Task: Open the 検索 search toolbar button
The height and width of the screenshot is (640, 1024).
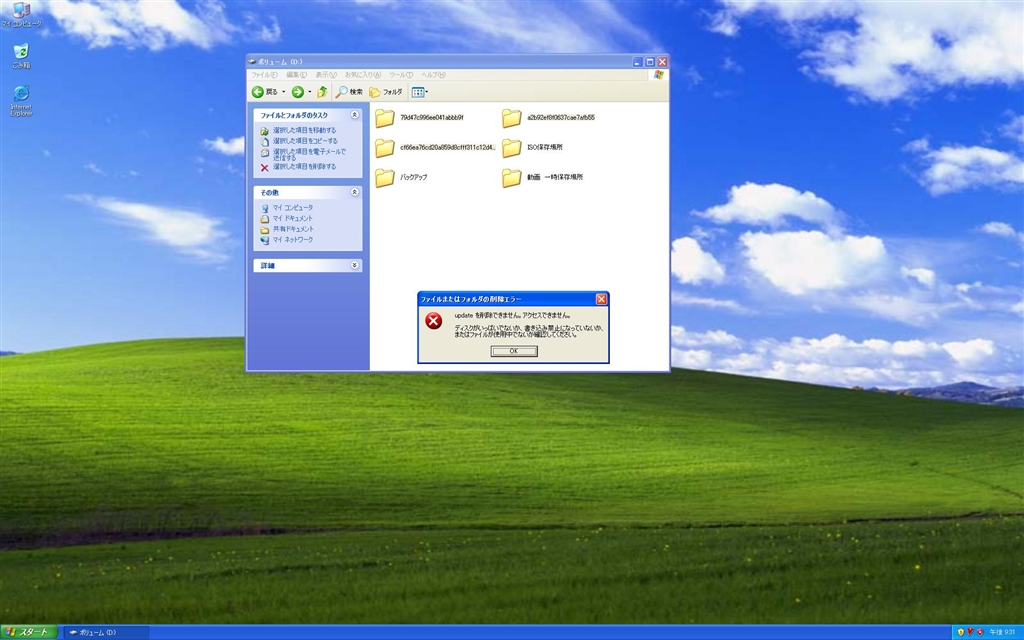Action: click(349, 92)
